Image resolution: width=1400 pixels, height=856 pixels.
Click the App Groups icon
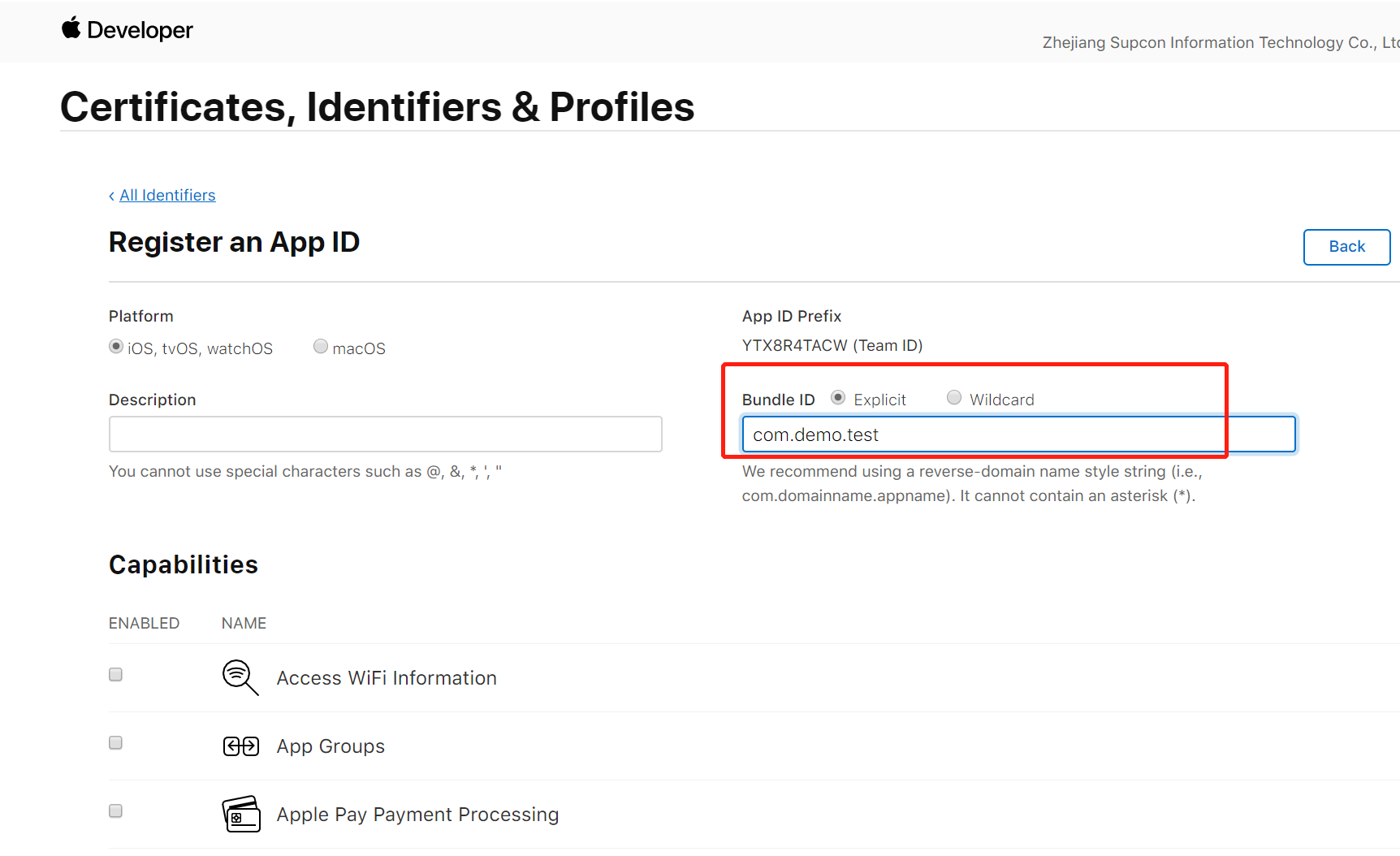pos(241,746)
